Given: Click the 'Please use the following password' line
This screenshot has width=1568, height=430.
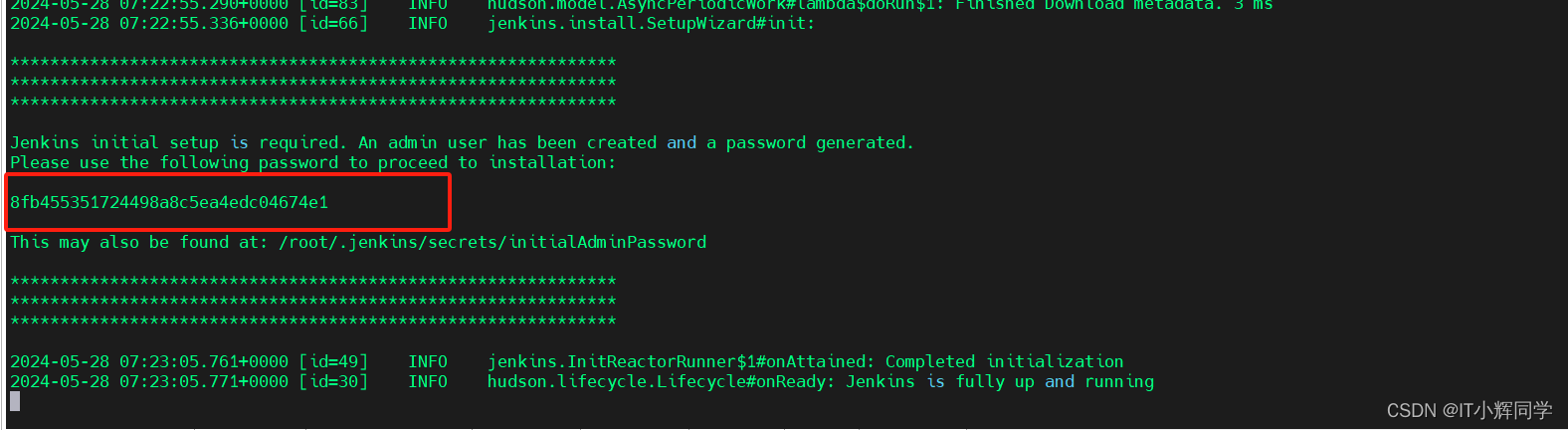Looking at the screenshot, I should 313,162.
